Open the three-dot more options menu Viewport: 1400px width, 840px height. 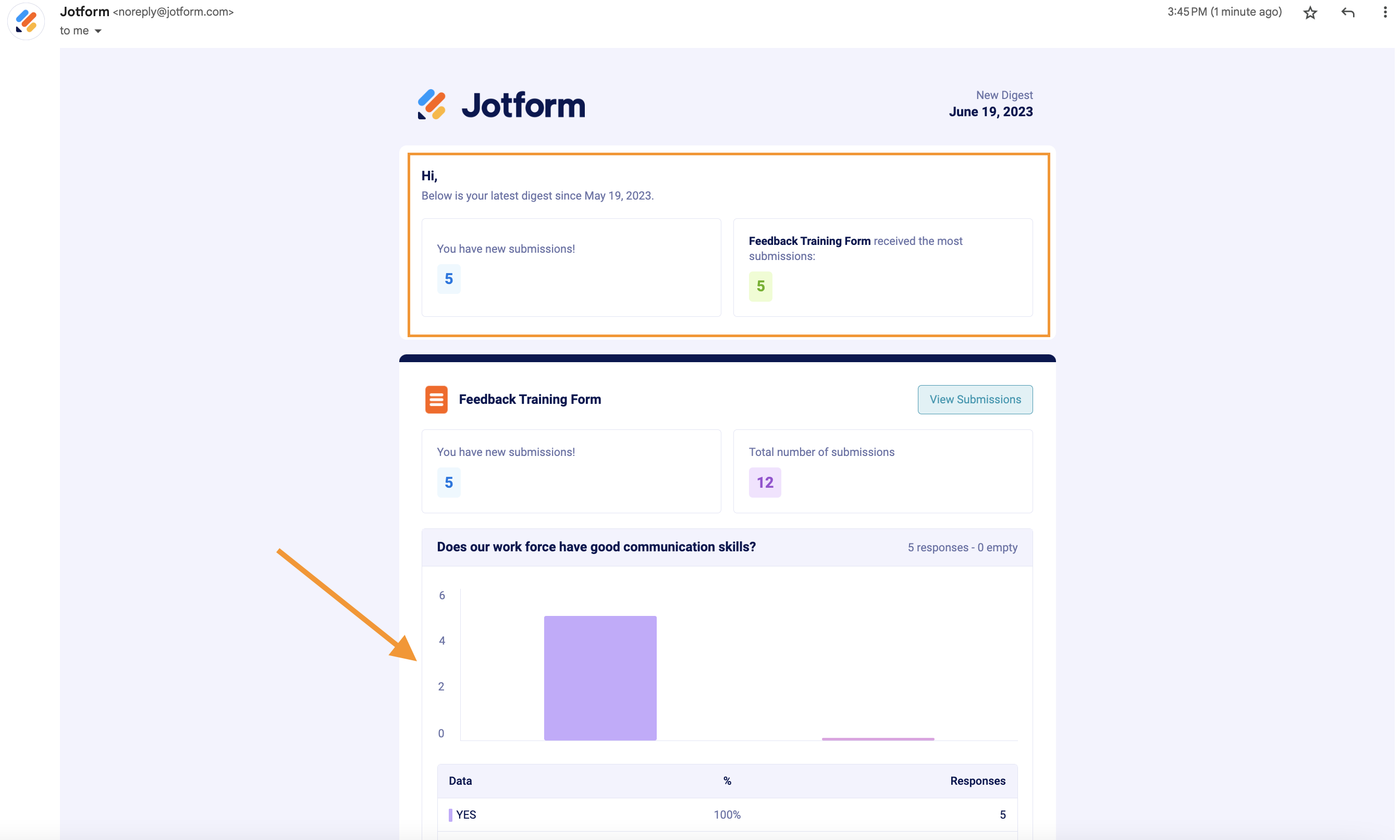tap(1385, 13)
